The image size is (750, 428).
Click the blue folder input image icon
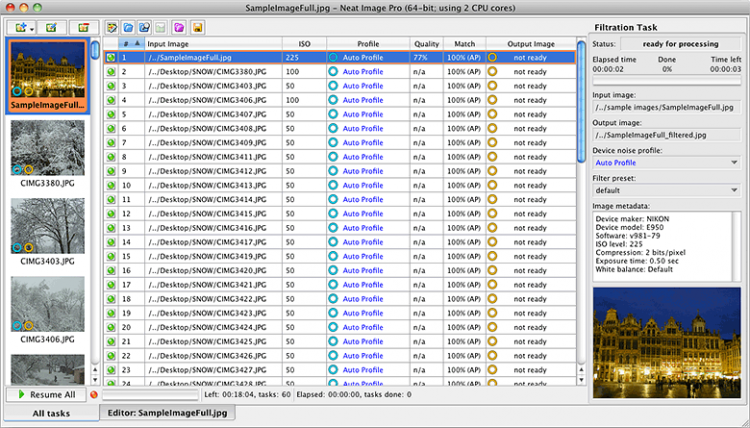coord(128,28)
